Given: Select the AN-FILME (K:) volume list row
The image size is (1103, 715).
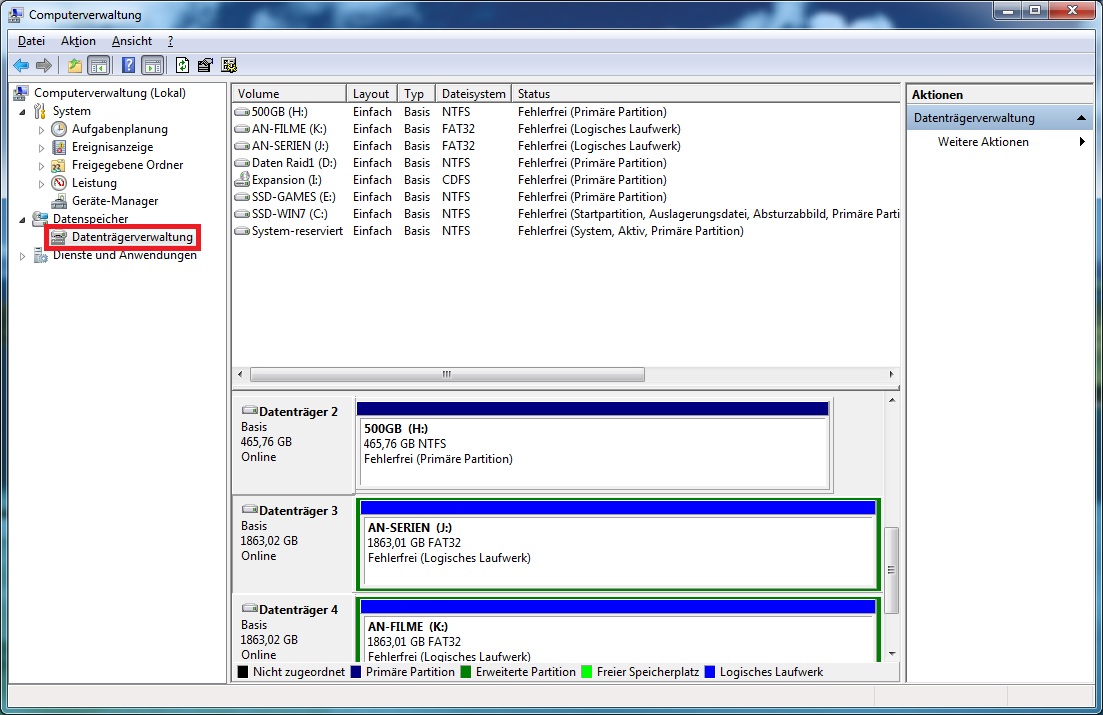Looking at the screenshot, I should [566, 129].
